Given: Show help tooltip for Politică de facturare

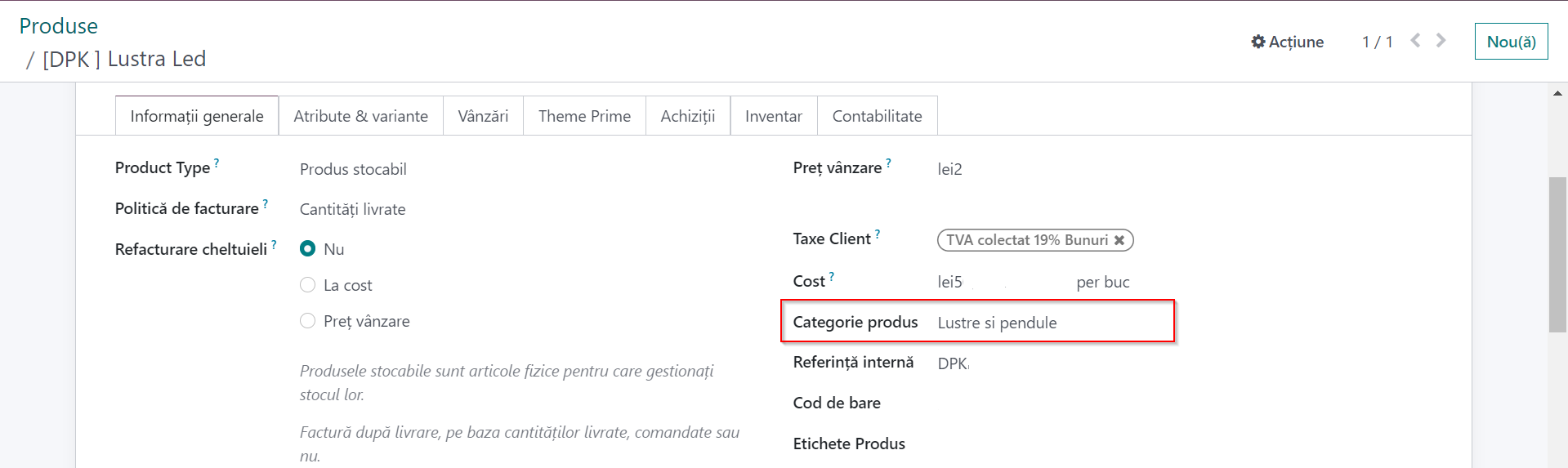Looking at the screenshot, I should [x=265, y=204].
